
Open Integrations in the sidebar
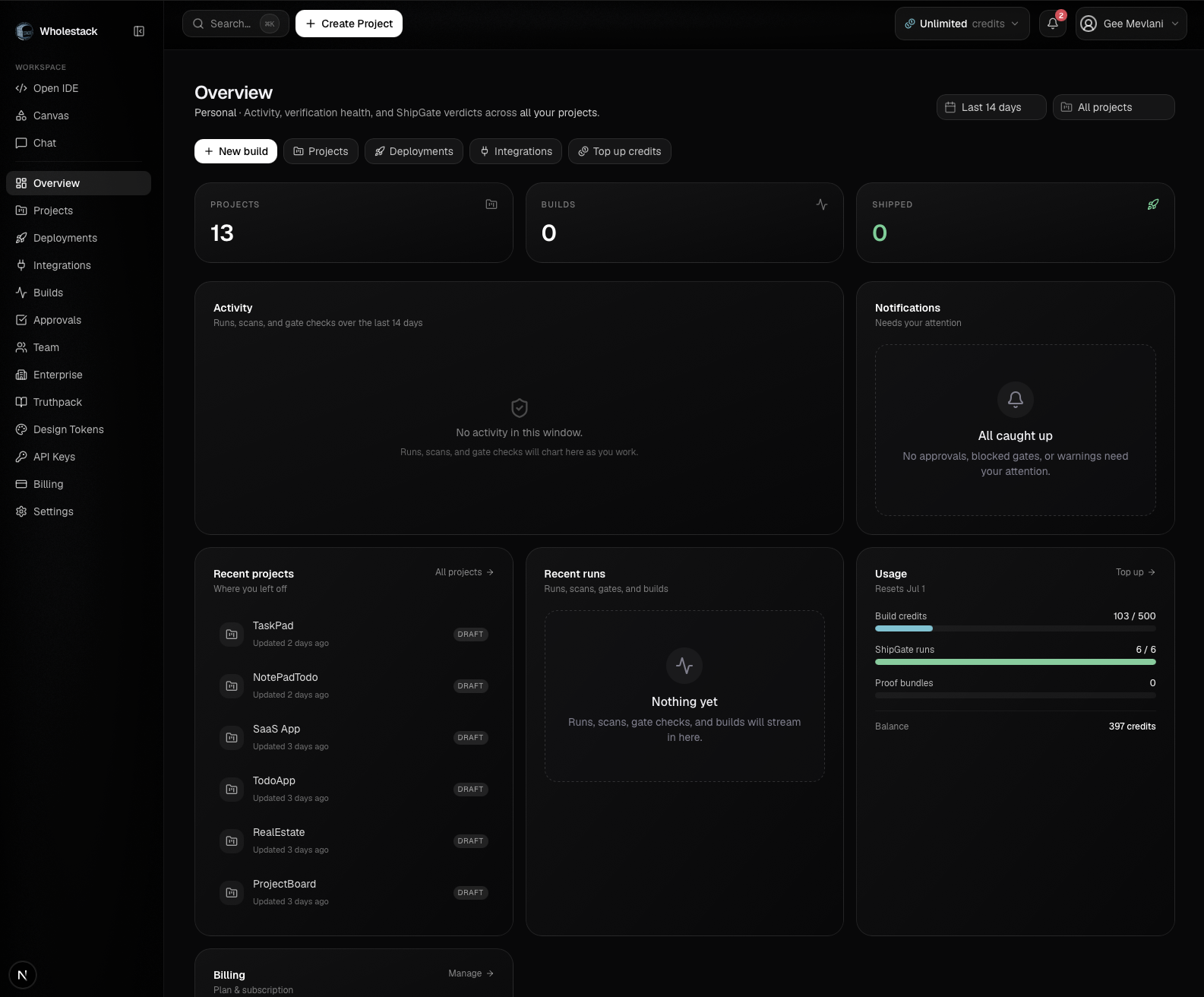[78, 265]
